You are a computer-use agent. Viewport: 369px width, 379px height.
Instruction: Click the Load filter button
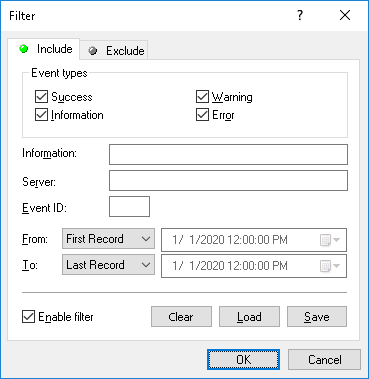[x=249, y=317]
